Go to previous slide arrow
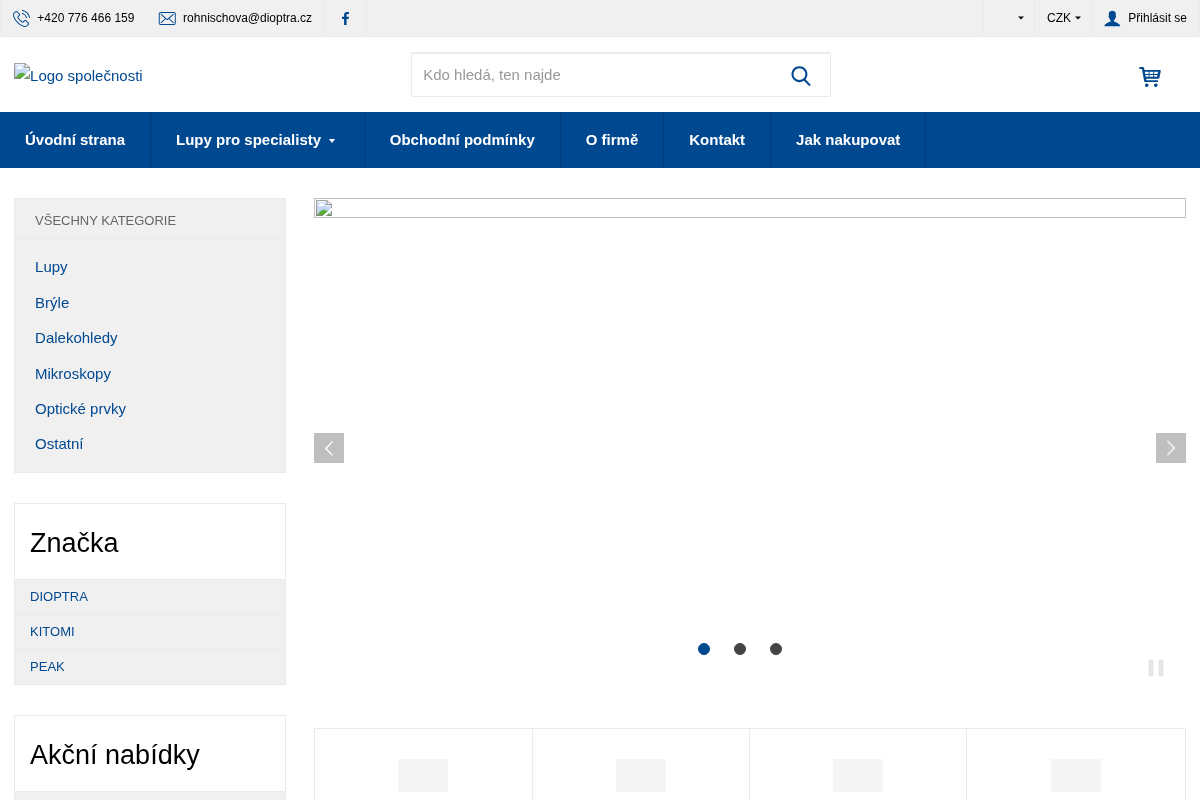The height and width of the screenshot is (800, 1200). coord(329,448)
